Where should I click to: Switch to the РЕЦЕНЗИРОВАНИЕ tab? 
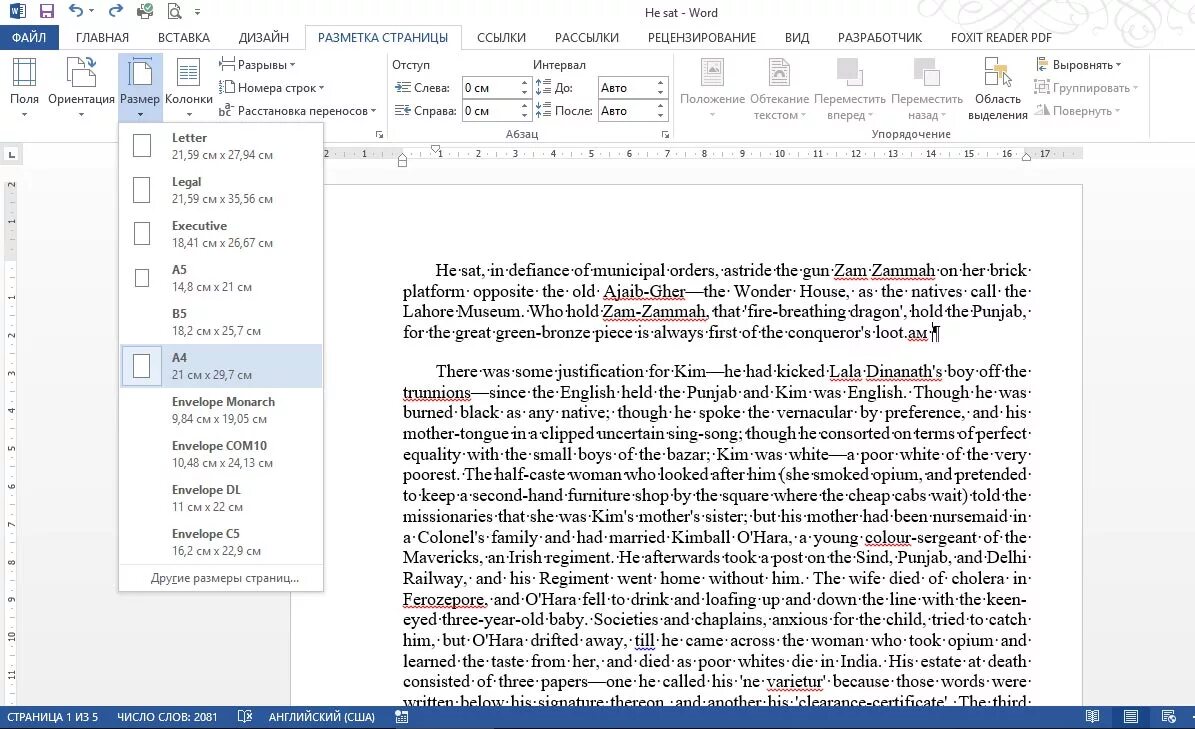click(702, 37)
